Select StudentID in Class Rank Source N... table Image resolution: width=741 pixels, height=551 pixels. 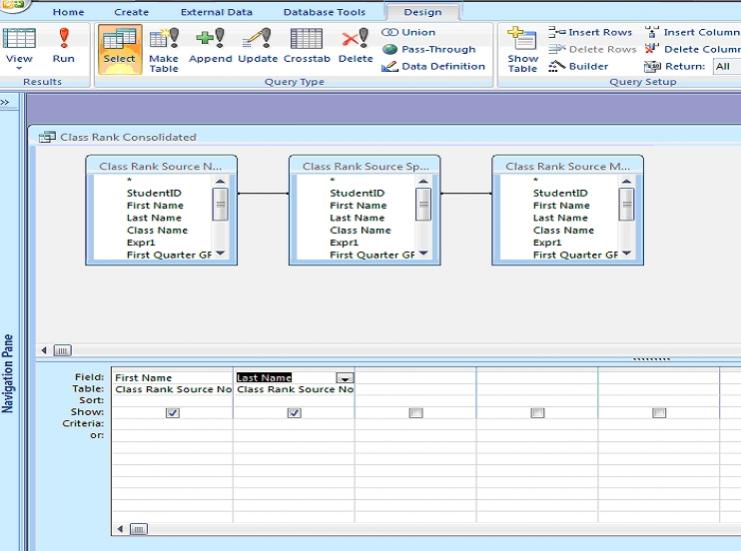[x=154, y=193]
